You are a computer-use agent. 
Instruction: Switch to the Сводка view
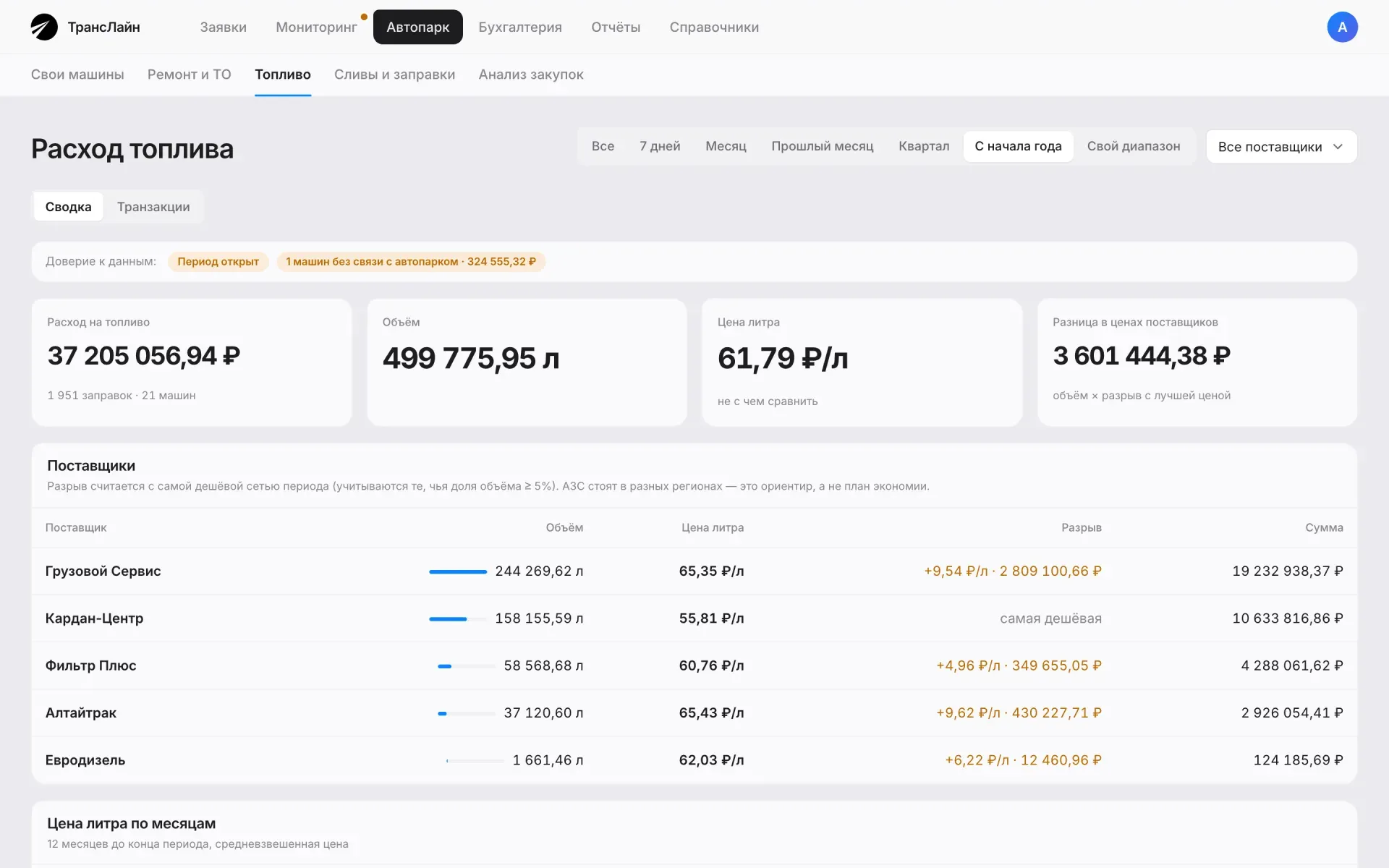click(69, 207)
